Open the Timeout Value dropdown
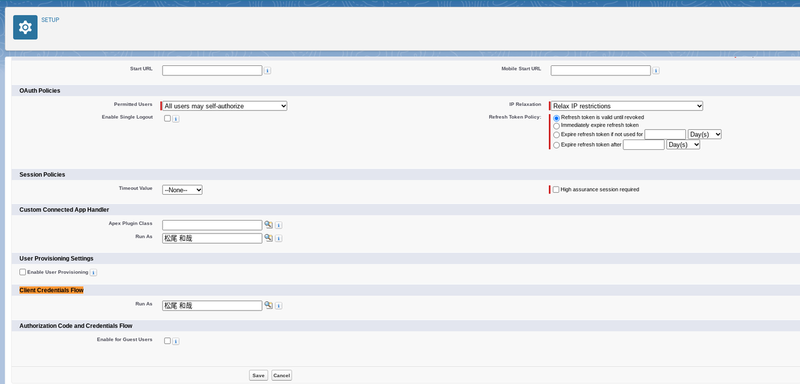Screen dimensions: 800x384 point(182,190)
